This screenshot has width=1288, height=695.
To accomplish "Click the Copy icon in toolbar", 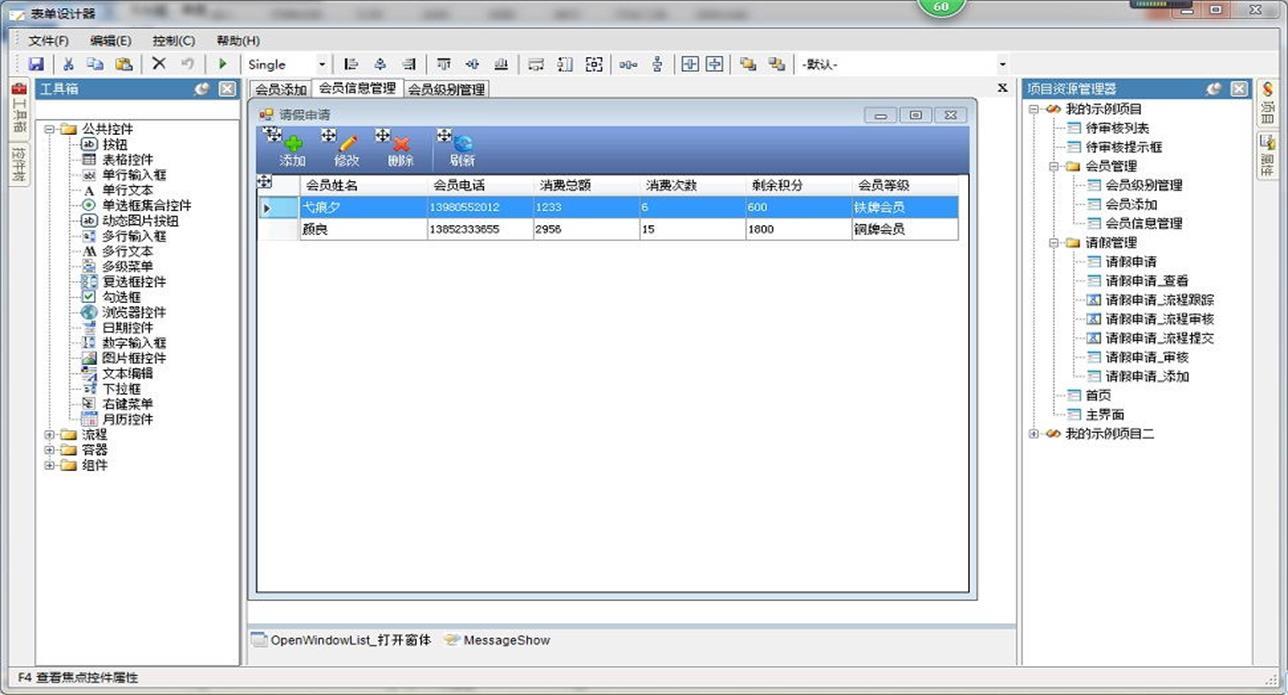I will tap(96, 64).
